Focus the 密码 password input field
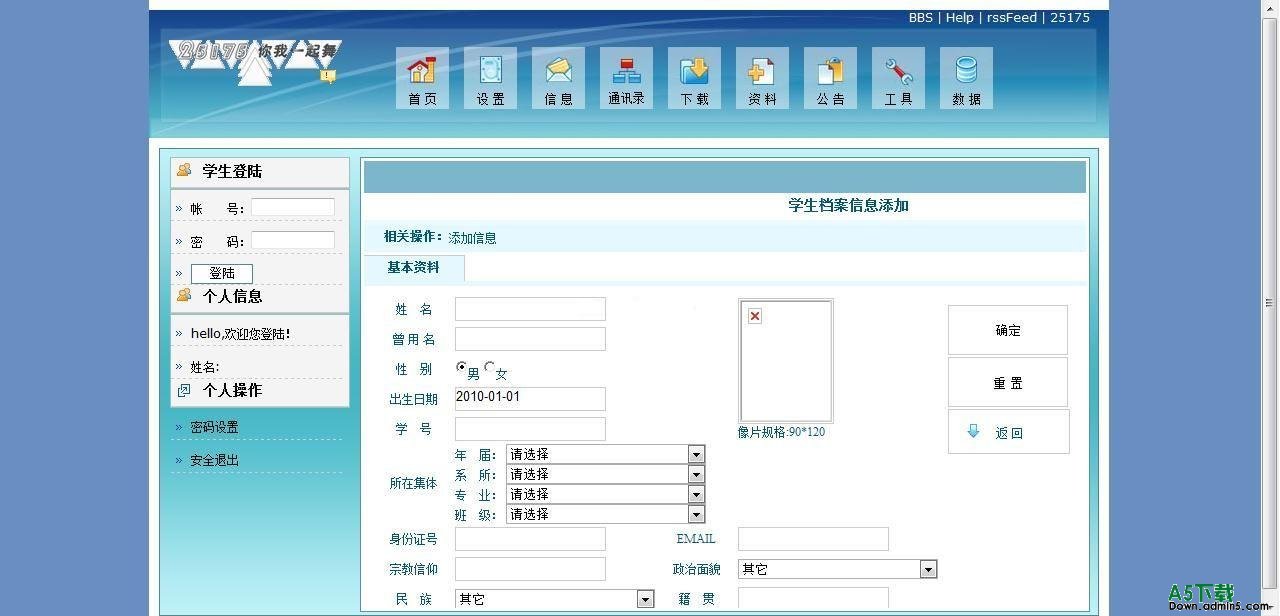 click(293, 240)
